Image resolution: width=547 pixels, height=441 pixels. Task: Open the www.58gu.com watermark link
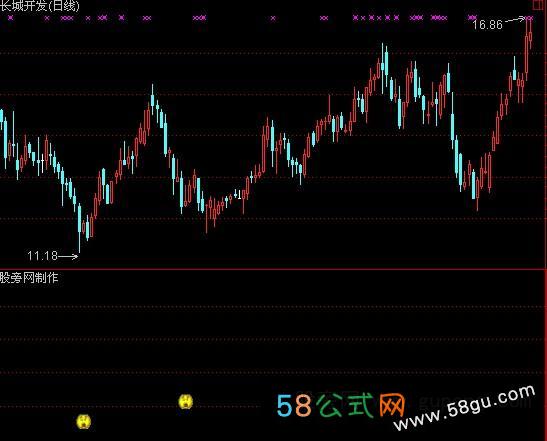[464, 408]
